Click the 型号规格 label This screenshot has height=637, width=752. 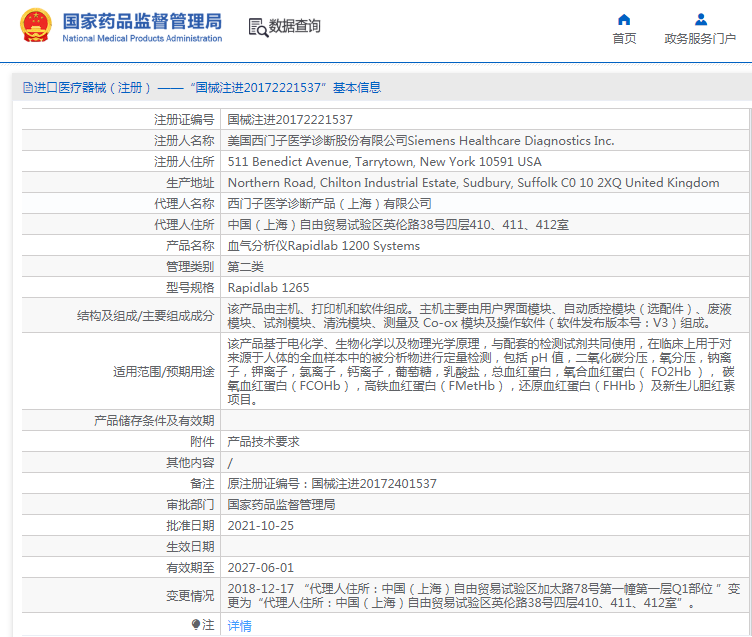(x=190, y=288)
